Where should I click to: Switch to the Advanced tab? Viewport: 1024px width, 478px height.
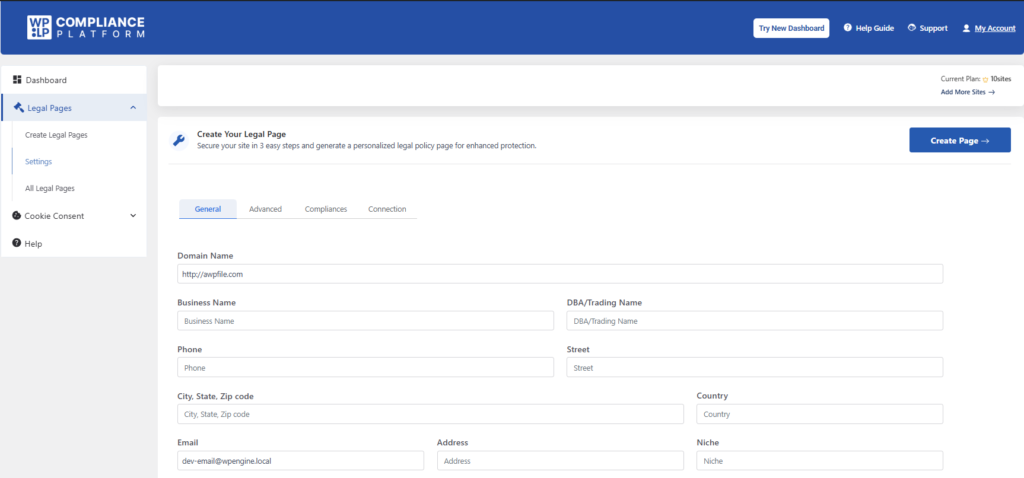265,209
